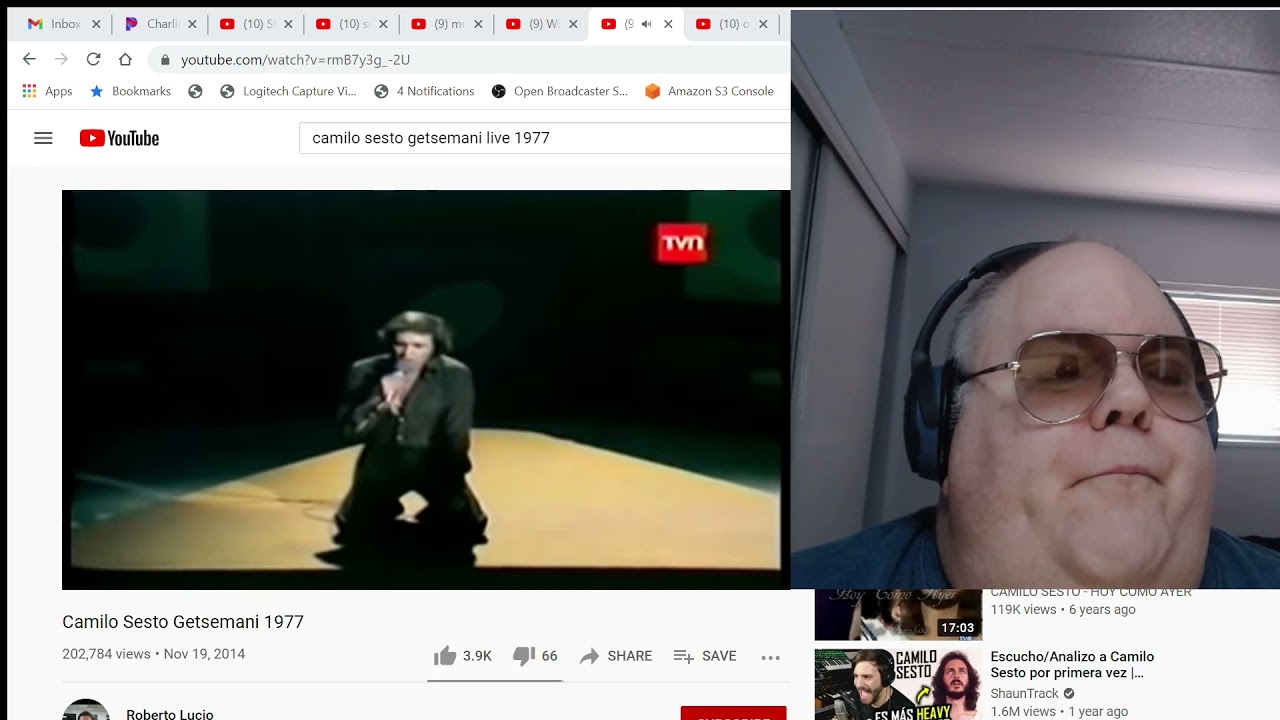
Task: Go forward in browser history
Action: pos(61,59)
